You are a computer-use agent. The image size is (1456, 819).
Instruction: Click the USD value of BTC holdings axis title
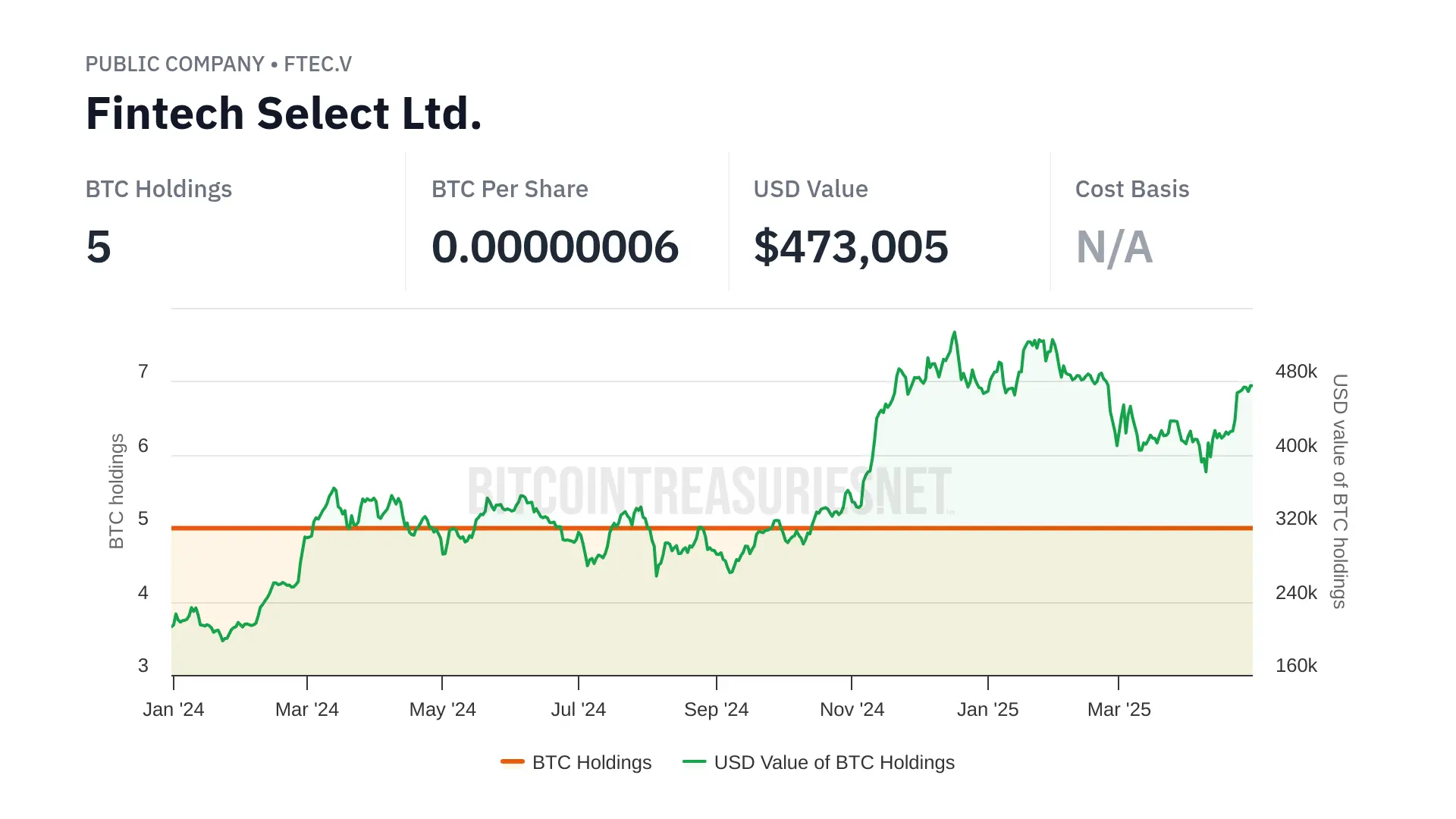click(1340, 491)
